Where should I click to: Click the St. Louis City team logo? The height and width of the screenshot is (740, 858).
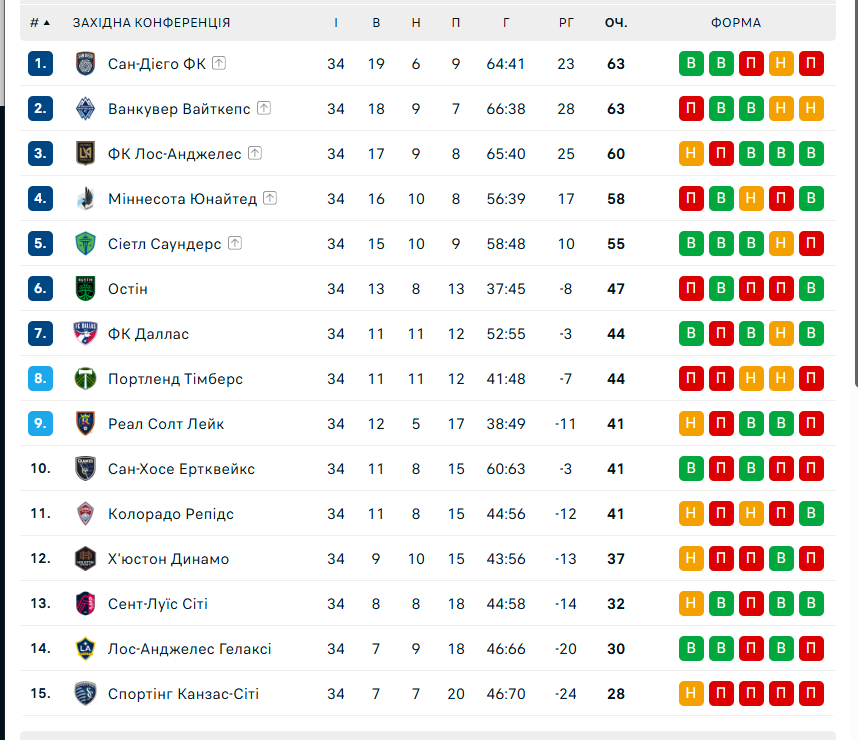[x=85, y=604]
